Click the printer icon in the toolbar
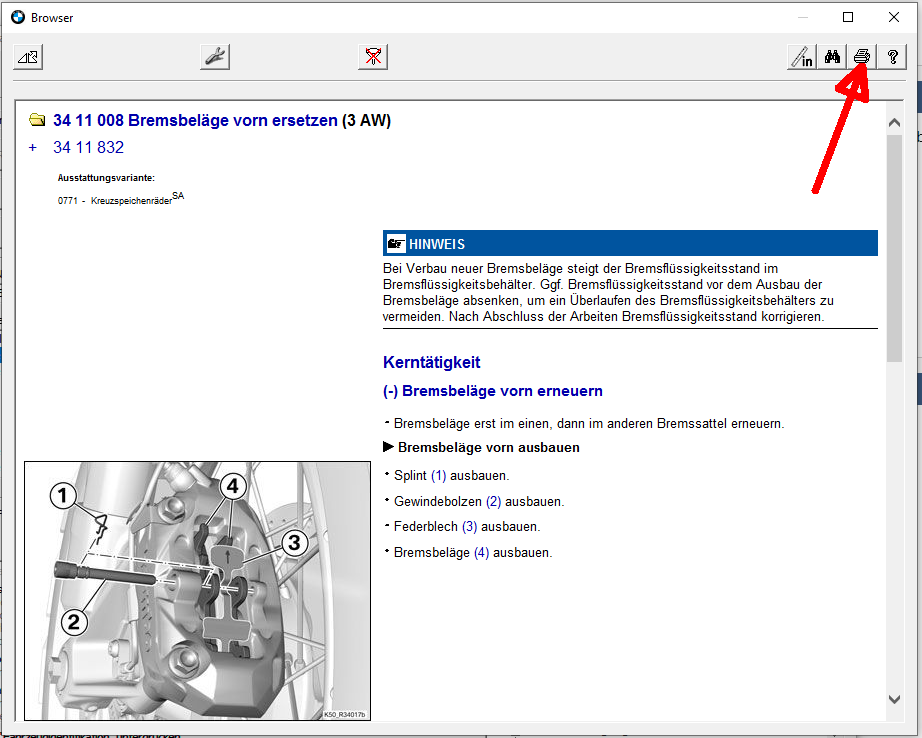Screen dimensions: 922x738 tap(861, 58)
